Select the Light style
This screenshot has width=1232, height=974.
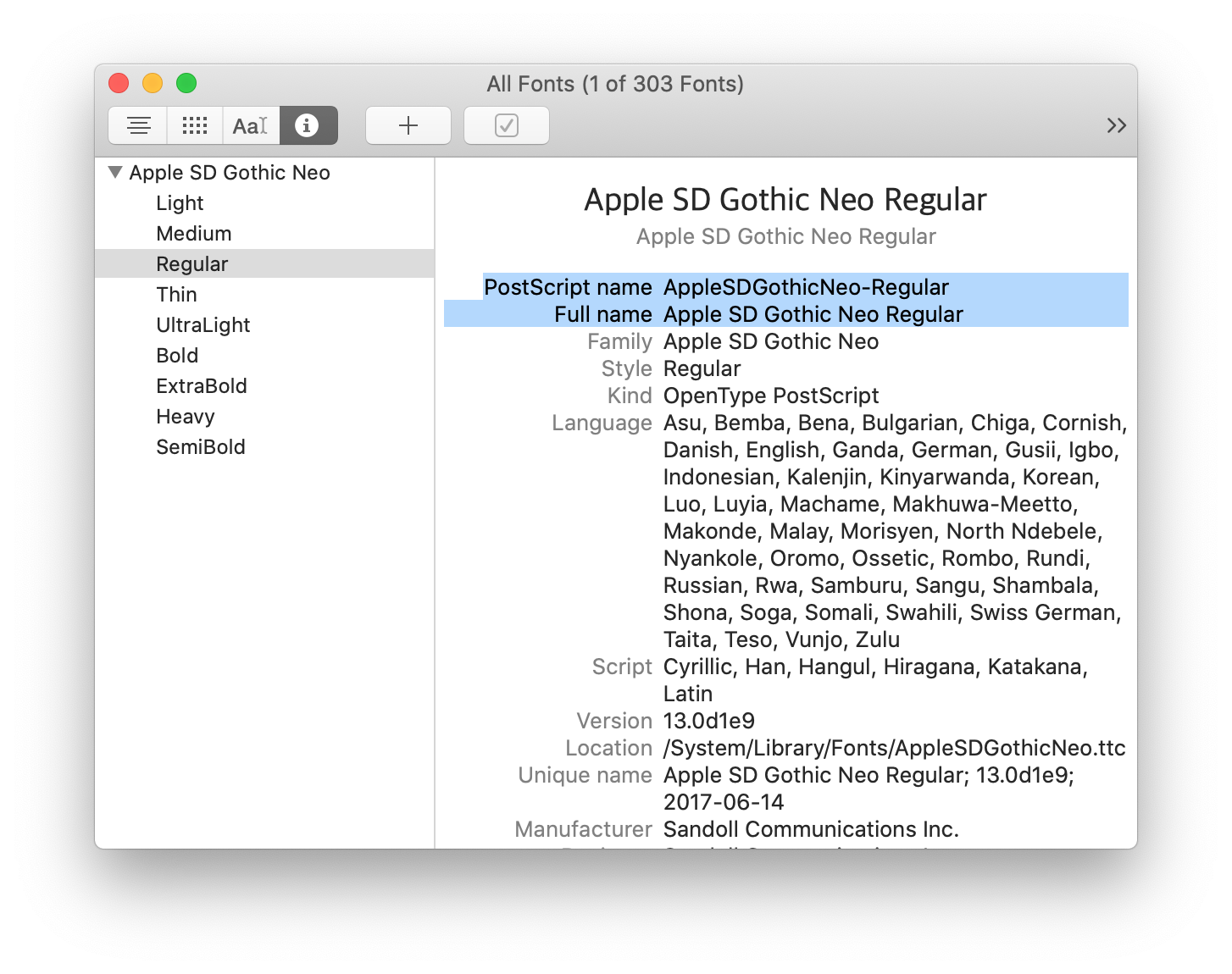tap(180, 203)
